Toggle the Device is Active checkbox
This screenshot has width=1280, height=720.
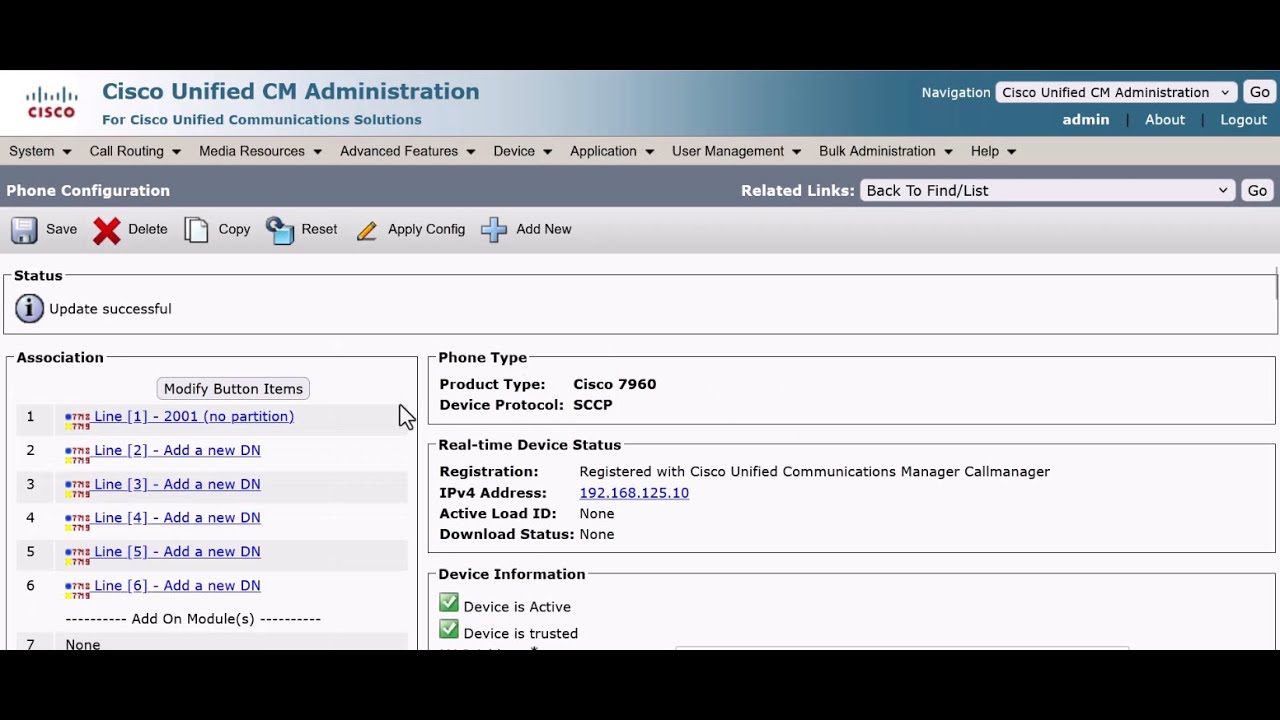(x=449, y=603)
